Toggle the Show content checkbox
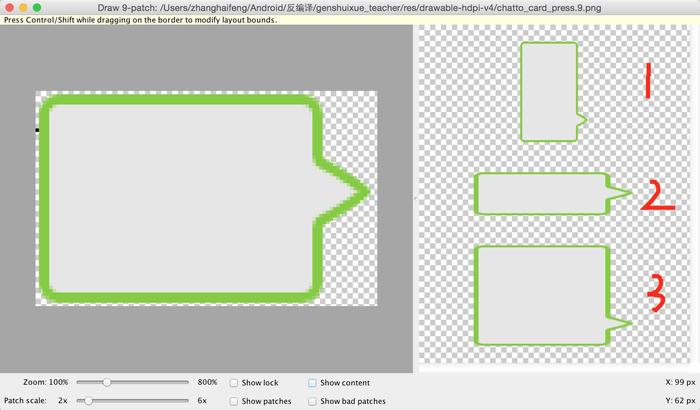 pyautogui.click(x=312, y=383)
